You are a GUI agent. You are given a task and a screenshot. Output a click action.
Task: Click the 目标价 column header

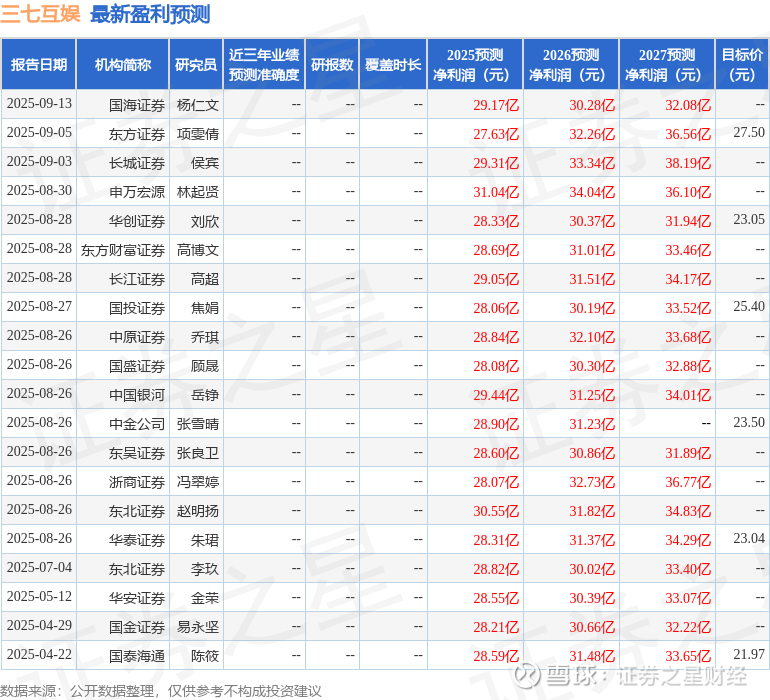[x=742, y=64]
